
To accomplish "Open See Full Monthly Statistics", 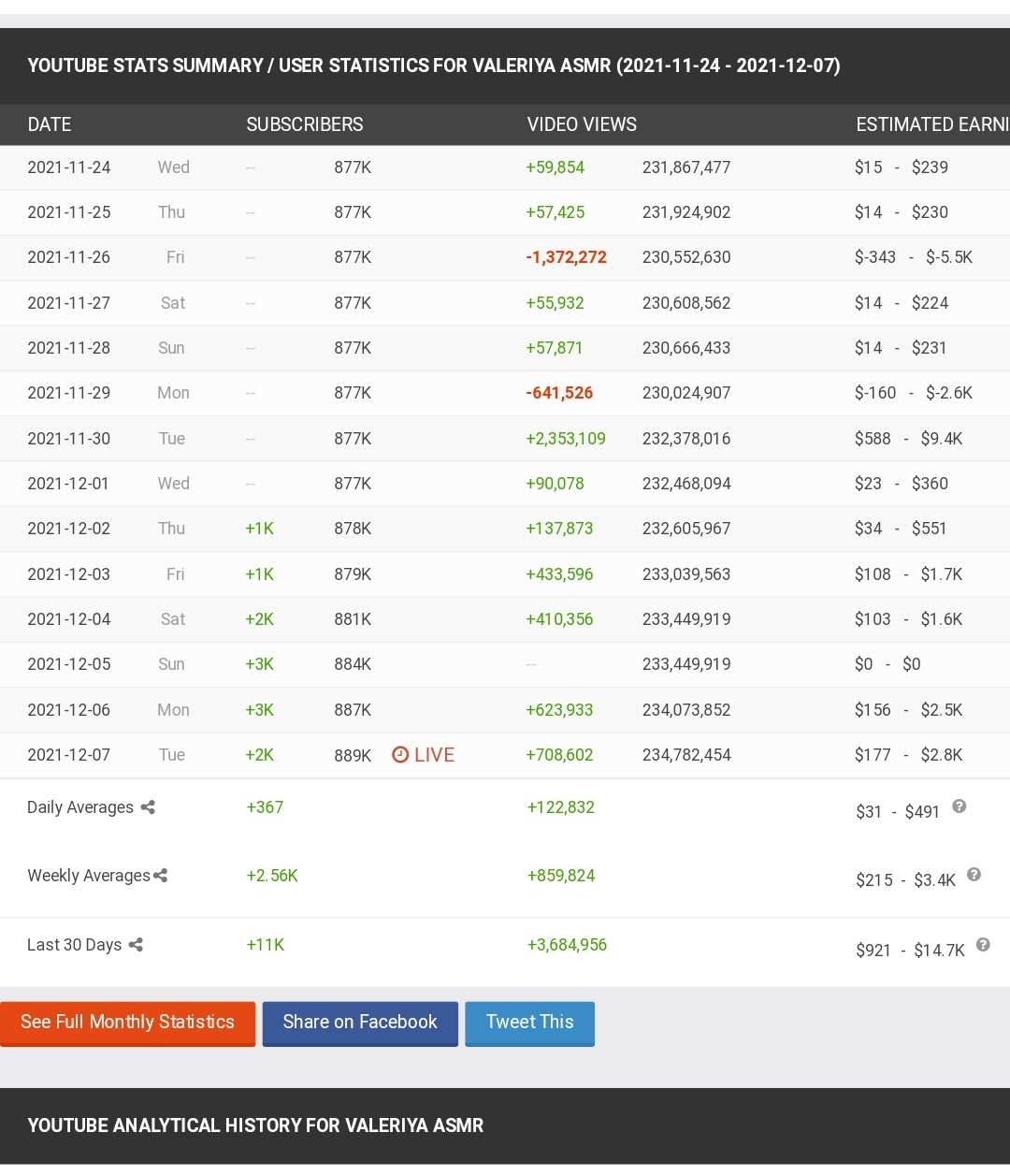I will 127,1024.
